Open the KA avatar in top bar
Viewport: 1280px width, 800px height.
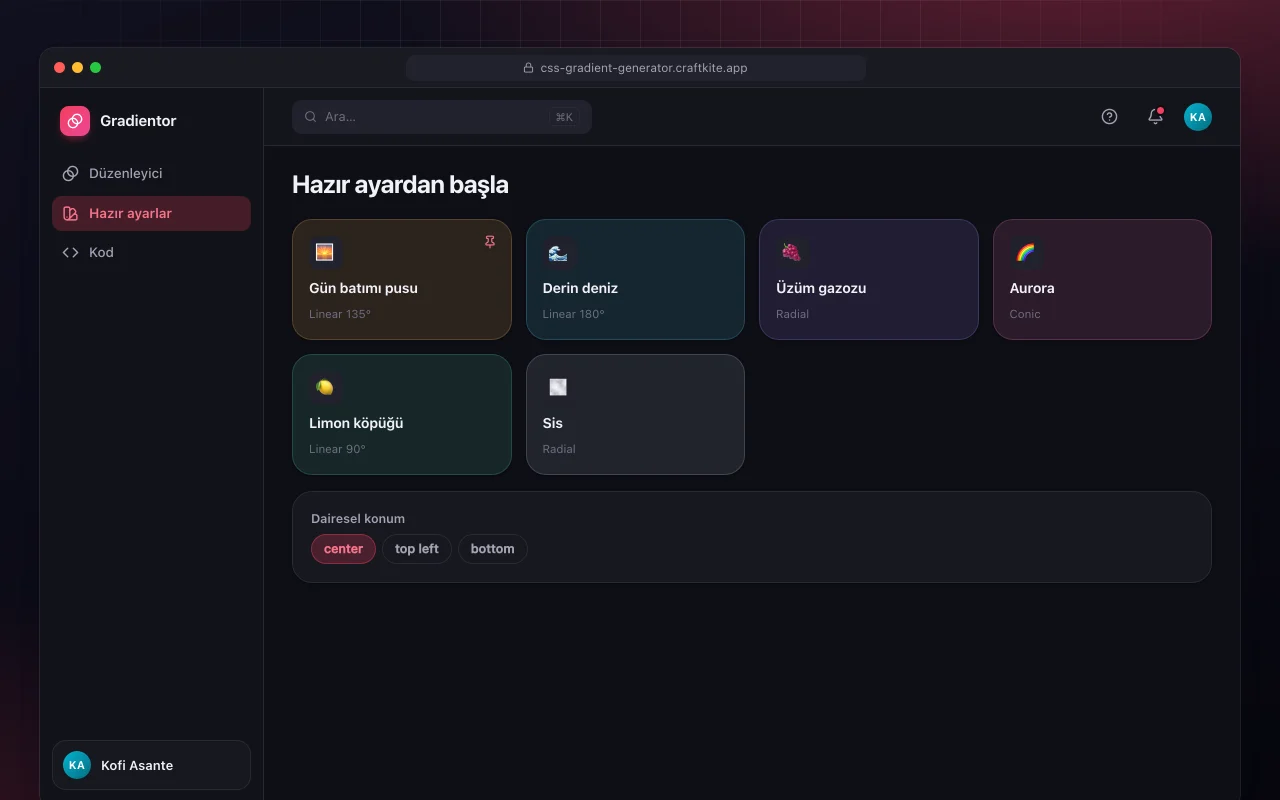point(1198,117)
